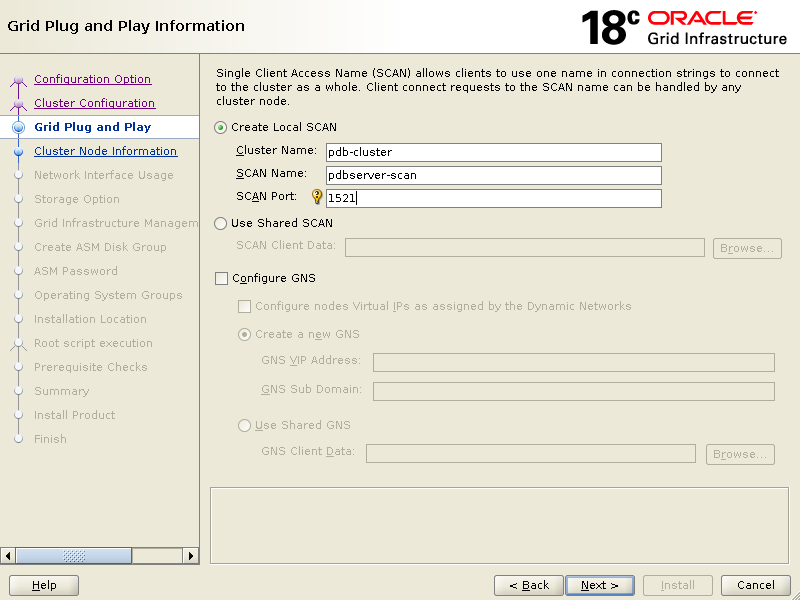Image resolution: width=800 pixels, height=600 pixels.
Task: Open the Cluster Node Information step
Action: (106, 151)
